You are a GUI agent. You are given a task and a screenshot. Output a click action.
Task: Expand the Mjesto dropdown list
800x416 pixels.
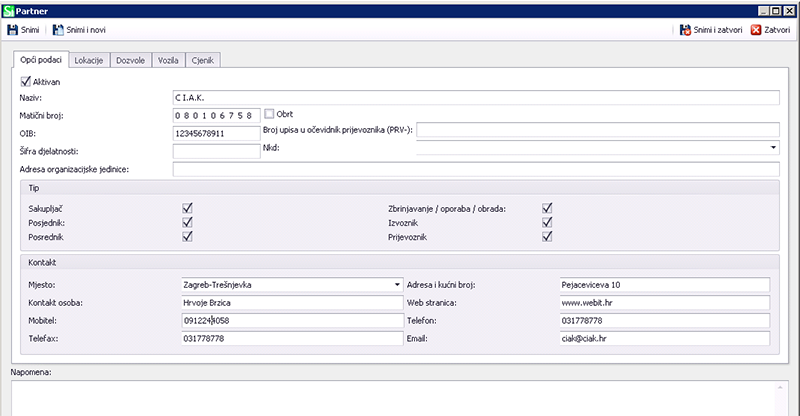[x=397, y=285]
